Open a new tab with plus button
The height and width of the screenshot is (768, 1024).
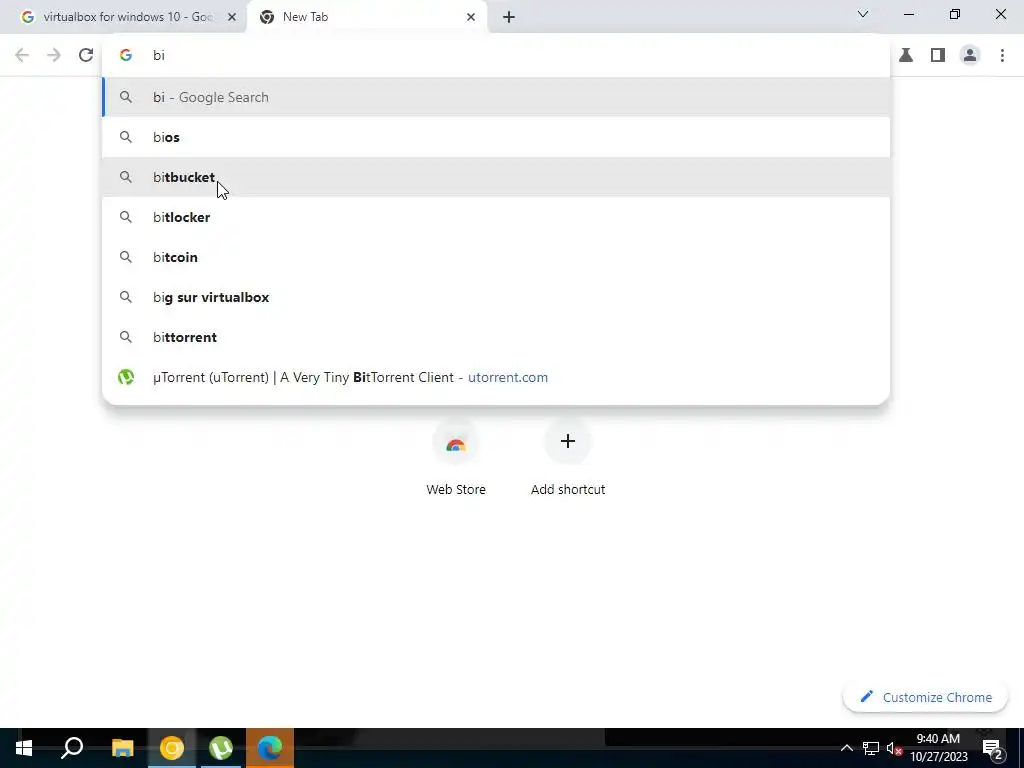click(509, 17)
